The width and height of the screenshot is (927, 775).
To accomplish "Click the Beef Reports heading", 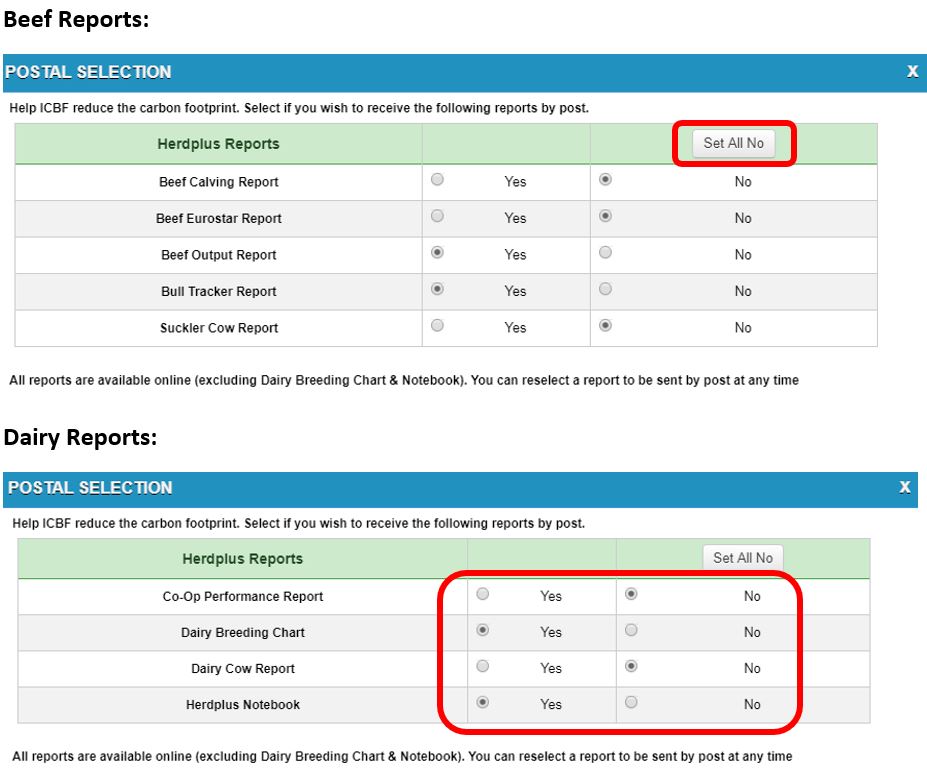I will [76, 19].
